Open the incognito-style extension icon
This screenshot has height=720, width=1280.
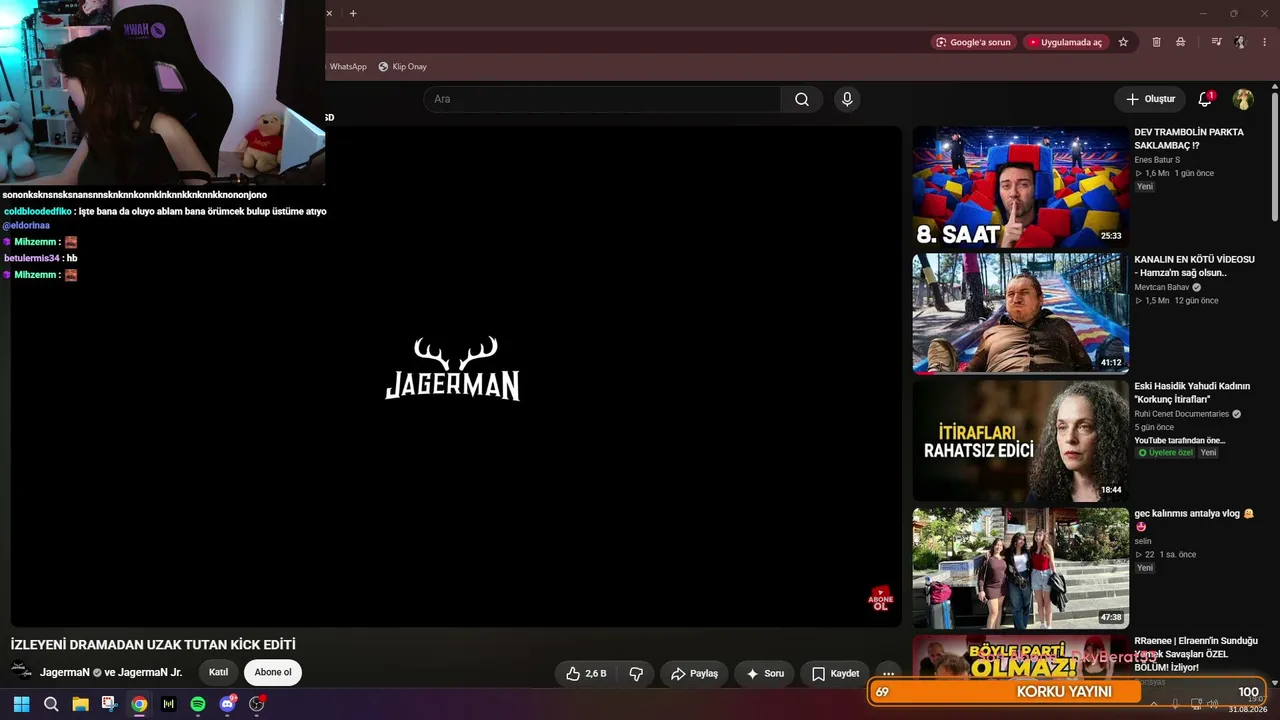(1181, 42)
